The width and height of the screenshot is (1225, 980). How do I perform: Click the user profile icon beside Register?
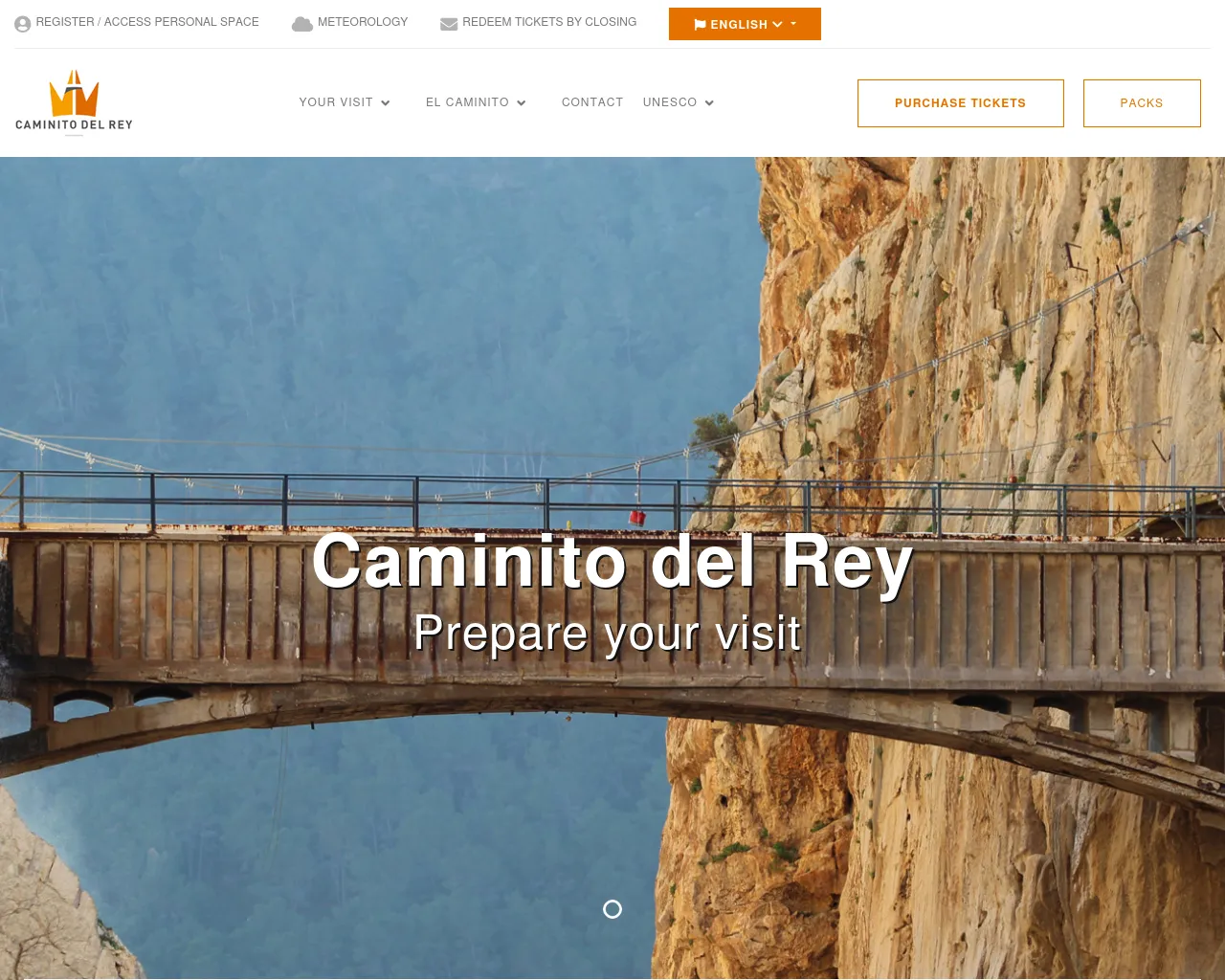pyautogui.click(x=23, y=24)
